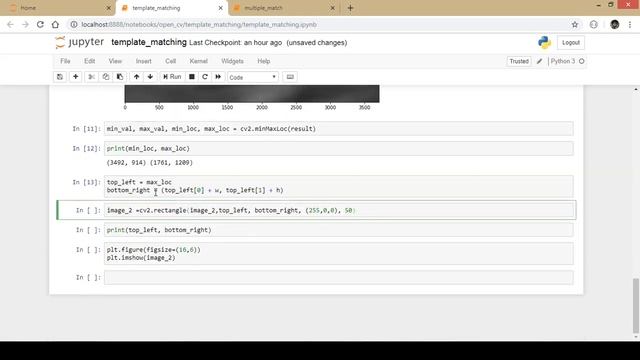The width and height of the screenshot is (640, 360).
Task: Click the Jupyter logo
Action: point(80,42)
